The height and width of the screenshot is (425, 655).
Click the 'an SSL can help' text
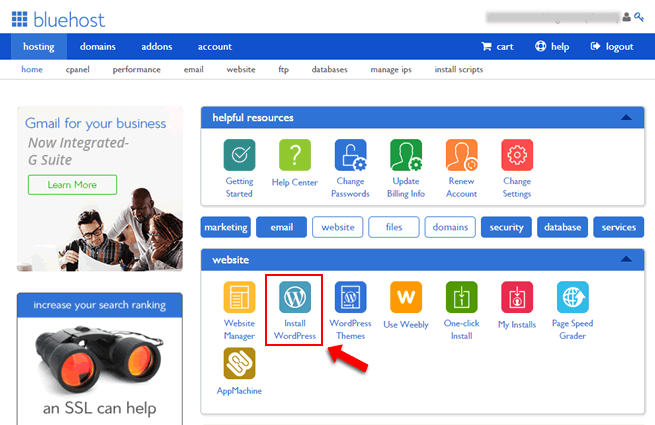pos(99,408)
